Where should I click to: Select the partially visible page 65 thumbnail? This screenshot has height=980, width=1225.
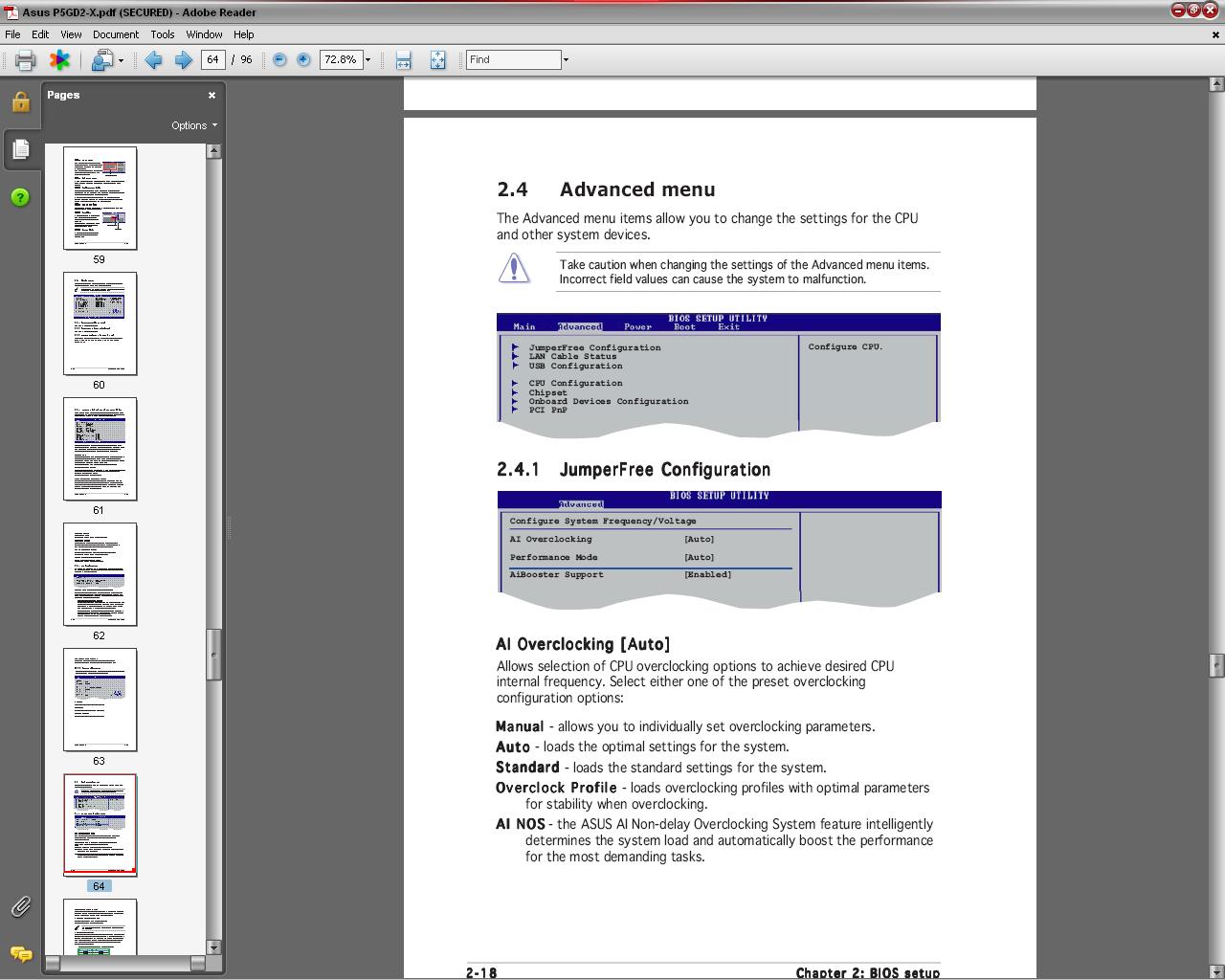(x=100, y=926)
